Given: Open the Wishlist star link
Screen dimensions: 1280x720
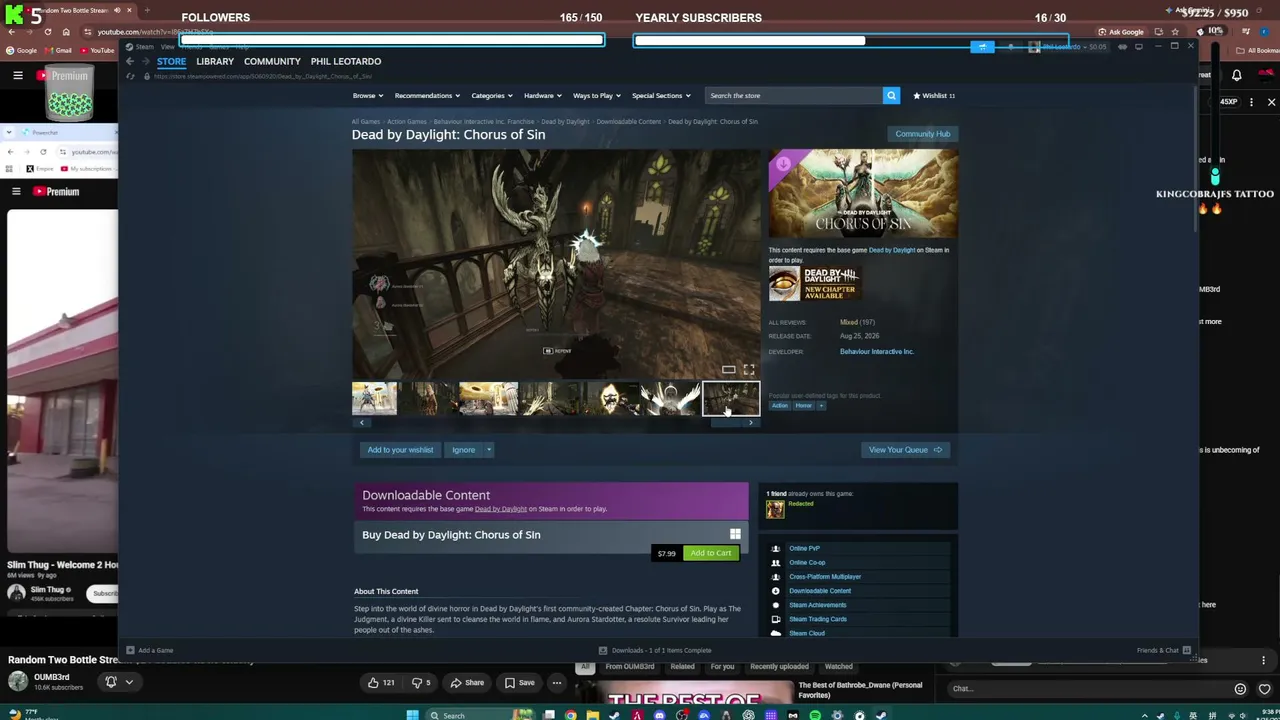Looking at the screenshot, I should [934, 96].
